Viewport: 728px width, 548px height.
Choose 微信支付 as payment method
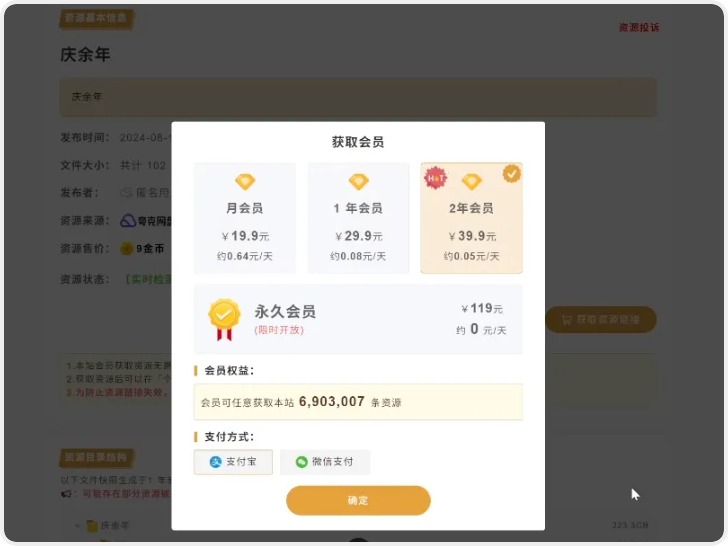click(325, 462)
